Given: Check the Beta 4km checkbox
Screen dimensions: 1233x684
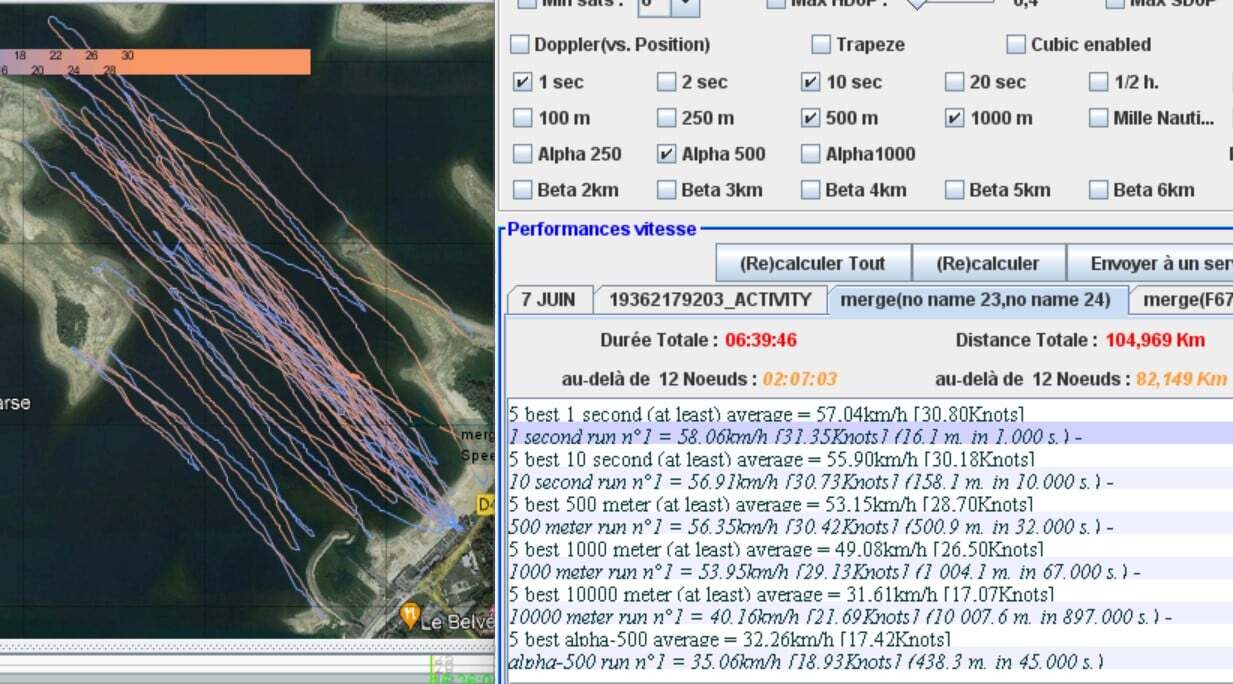Looking at the screenshot, I should coord(810,190).
